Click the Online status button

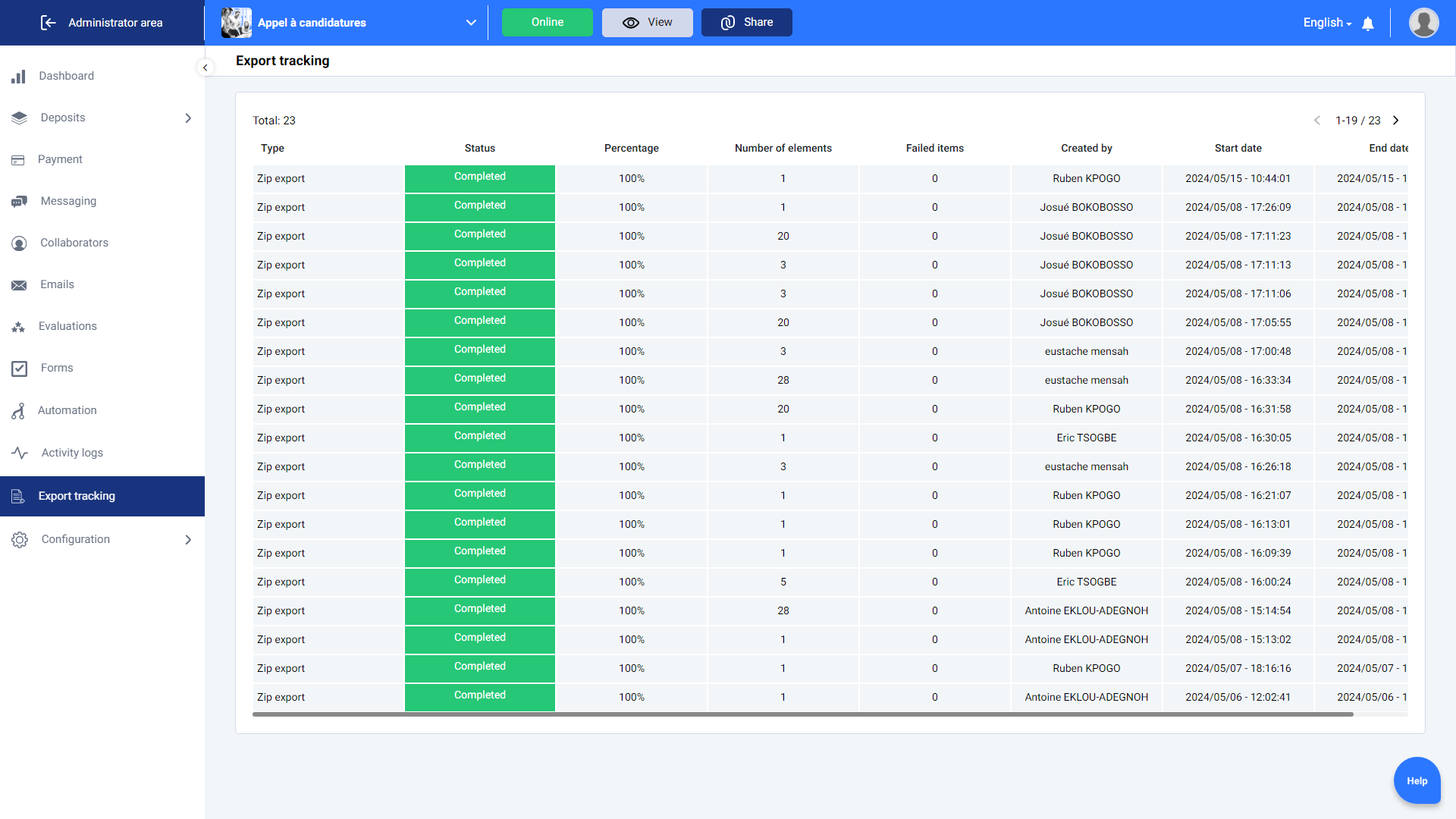click(547, 23)
